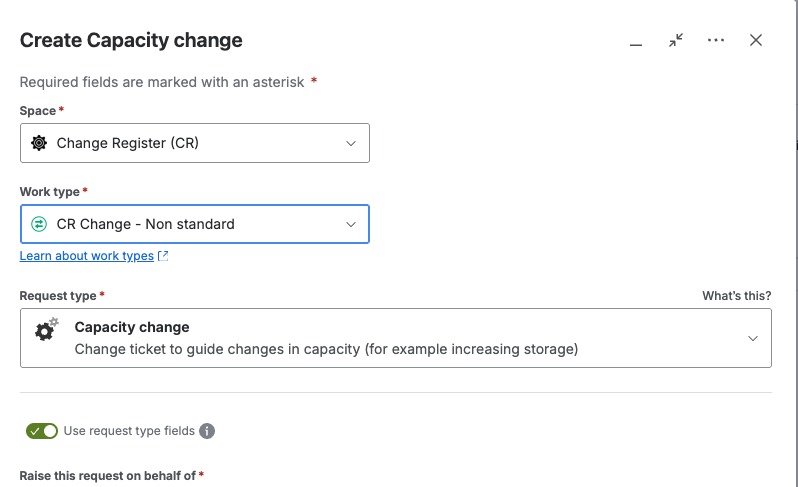Minimize the Create Capacity change dialog

click(635, 41)
